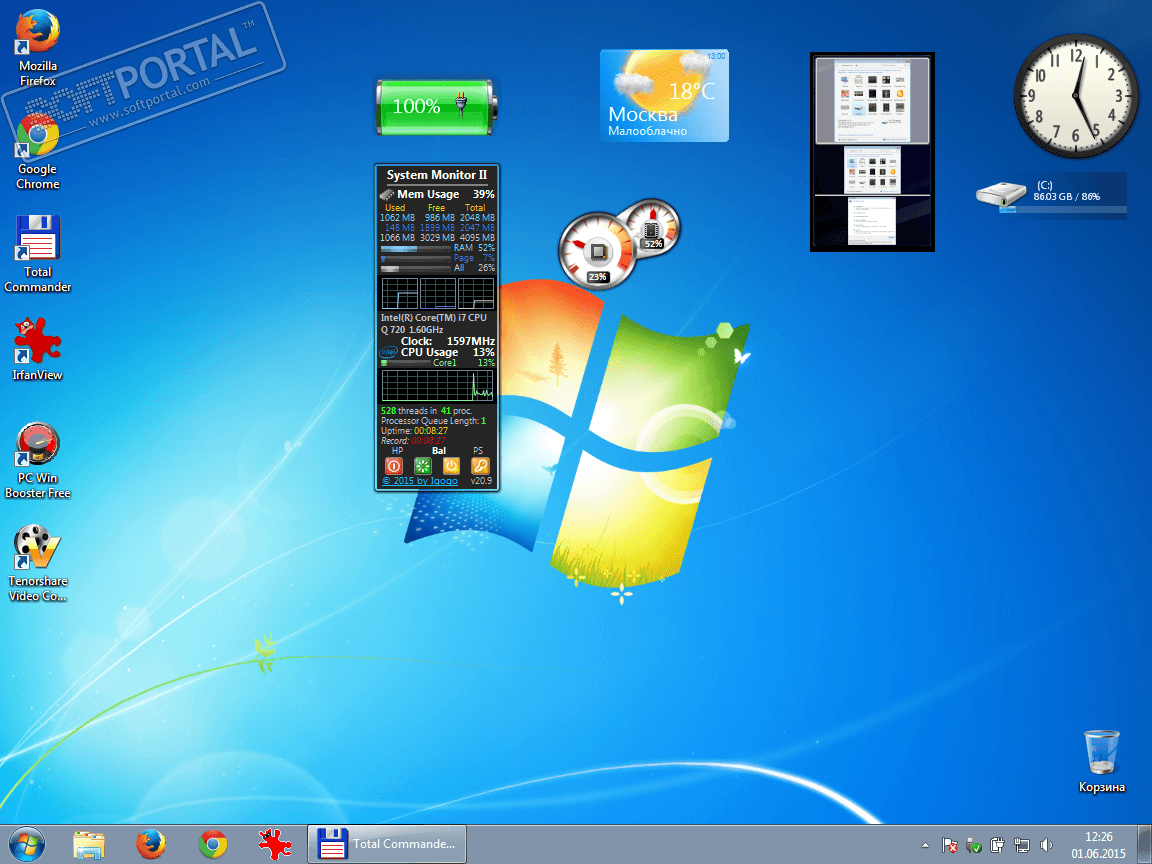Click the power plug tray icon

pos(997,846)
